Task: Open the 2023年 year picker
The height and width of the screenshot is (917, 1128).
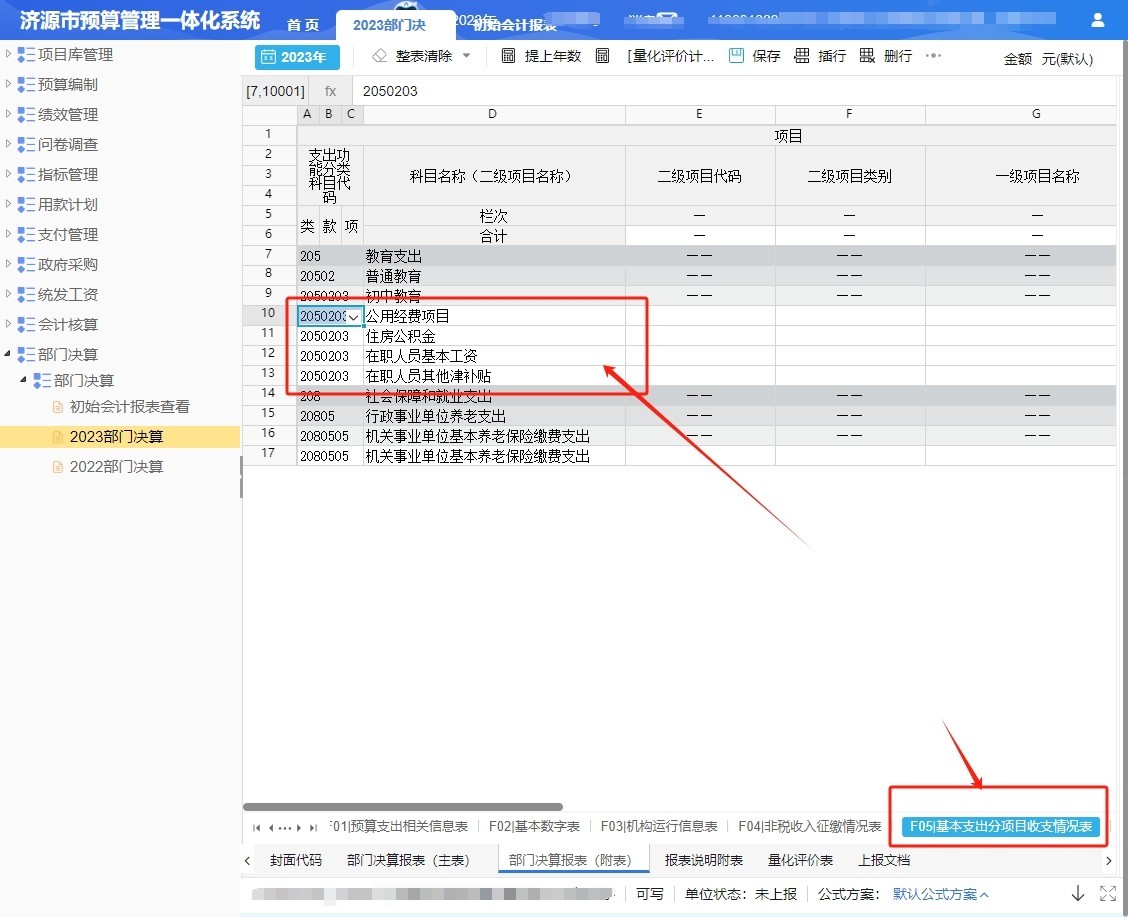Action: point(297,57)
